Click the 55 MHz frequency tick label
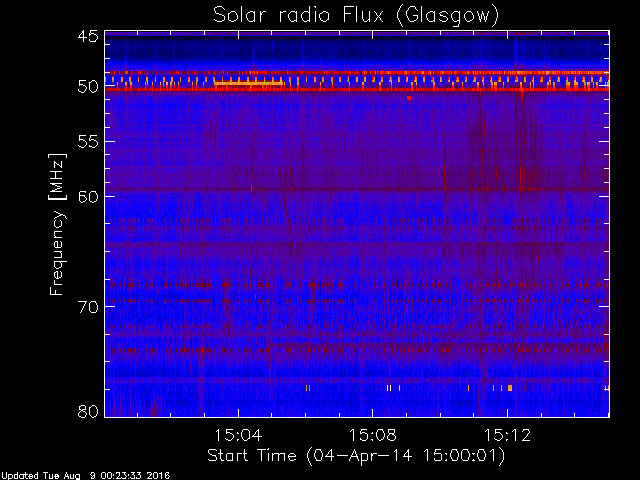 pyautogui.click(x=88, y=142)
